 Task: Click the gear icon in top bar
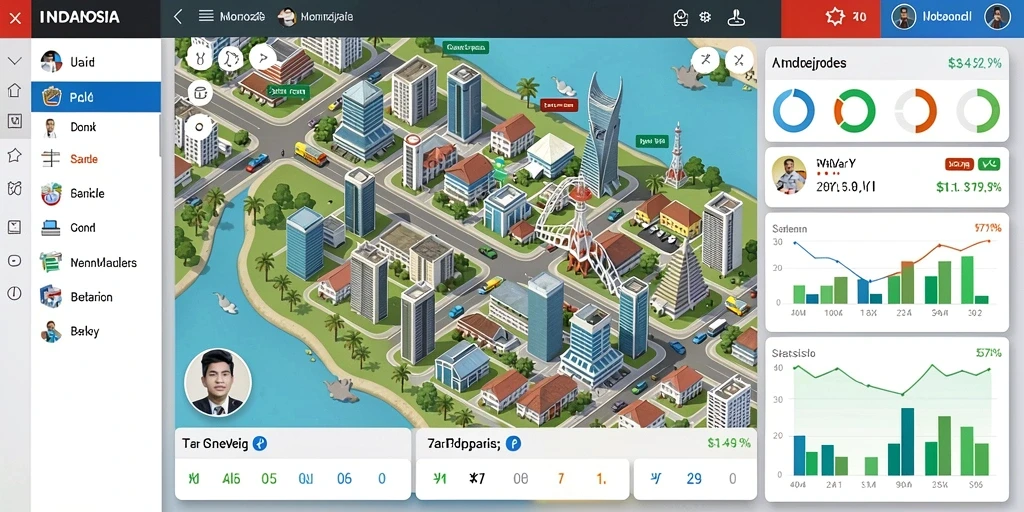[x=705, y=18]
